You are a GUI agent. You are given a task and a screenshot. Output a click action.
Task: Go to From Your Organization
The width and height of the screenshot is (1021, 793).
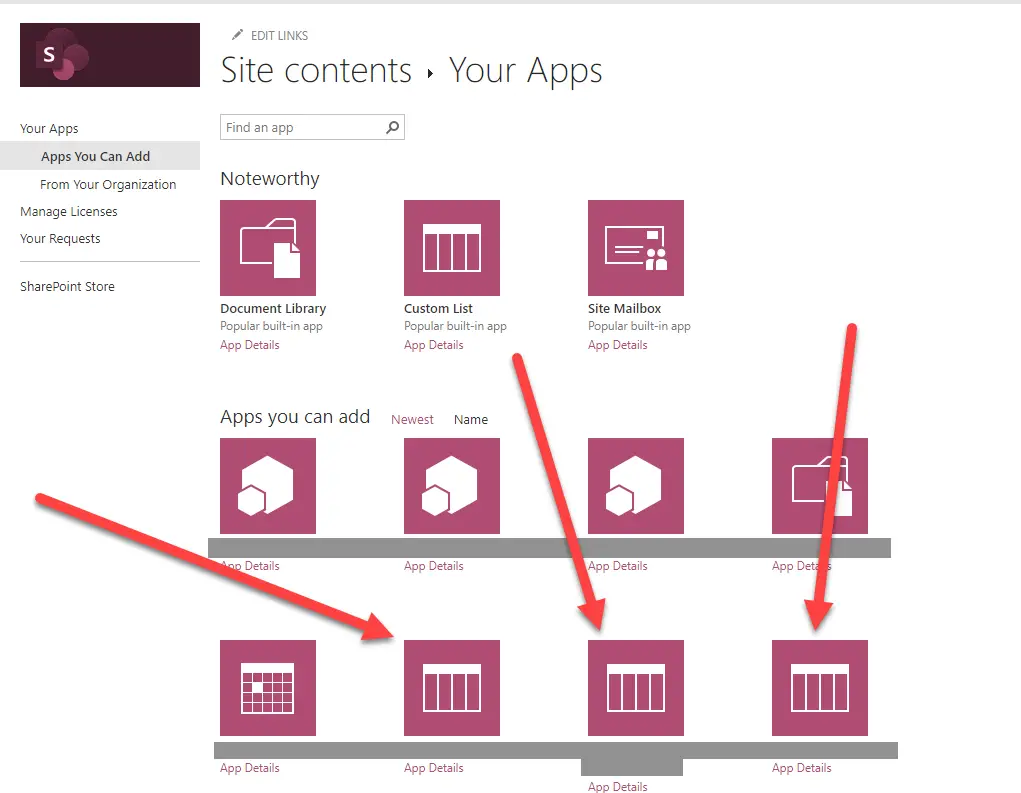108,185
